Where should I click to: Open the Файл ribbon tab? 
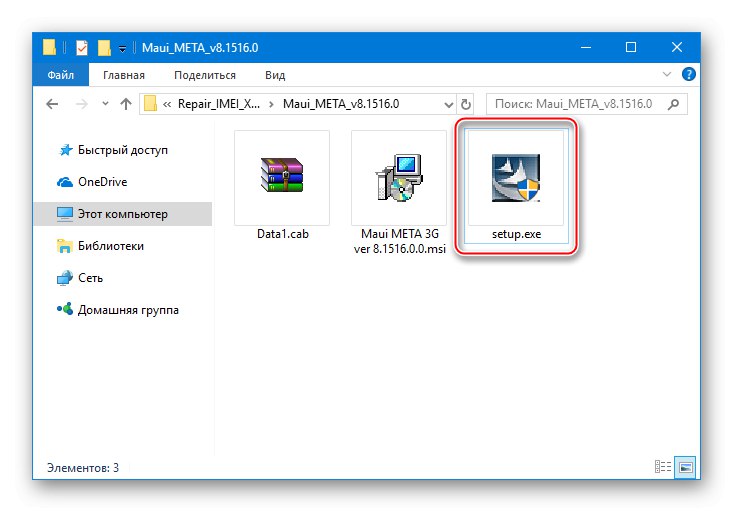(60, 75)
